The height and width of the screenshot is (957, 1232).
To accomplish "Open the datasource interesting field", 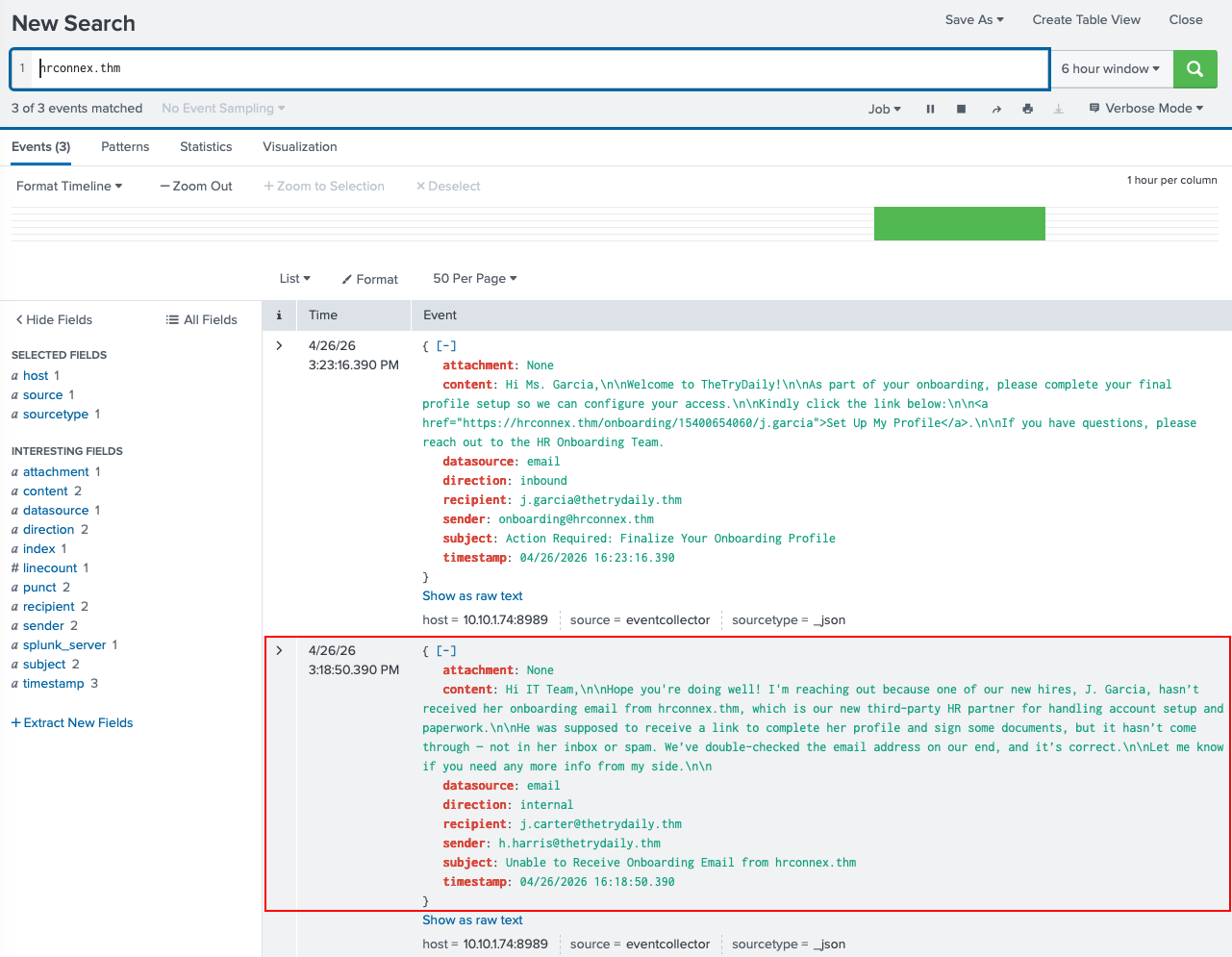I will 56,510.
